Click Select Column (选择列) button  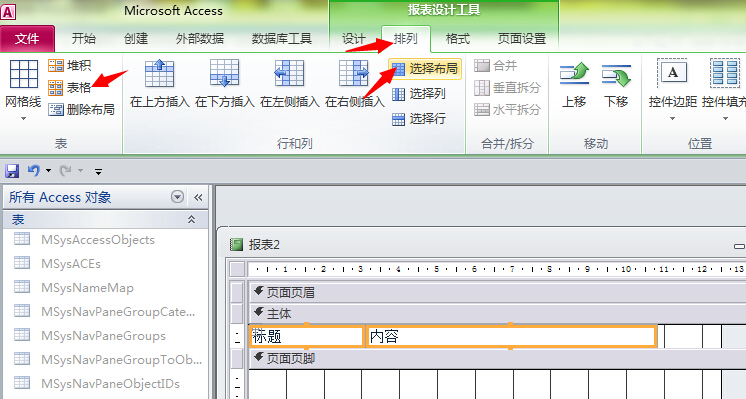[x=419, y=94]
